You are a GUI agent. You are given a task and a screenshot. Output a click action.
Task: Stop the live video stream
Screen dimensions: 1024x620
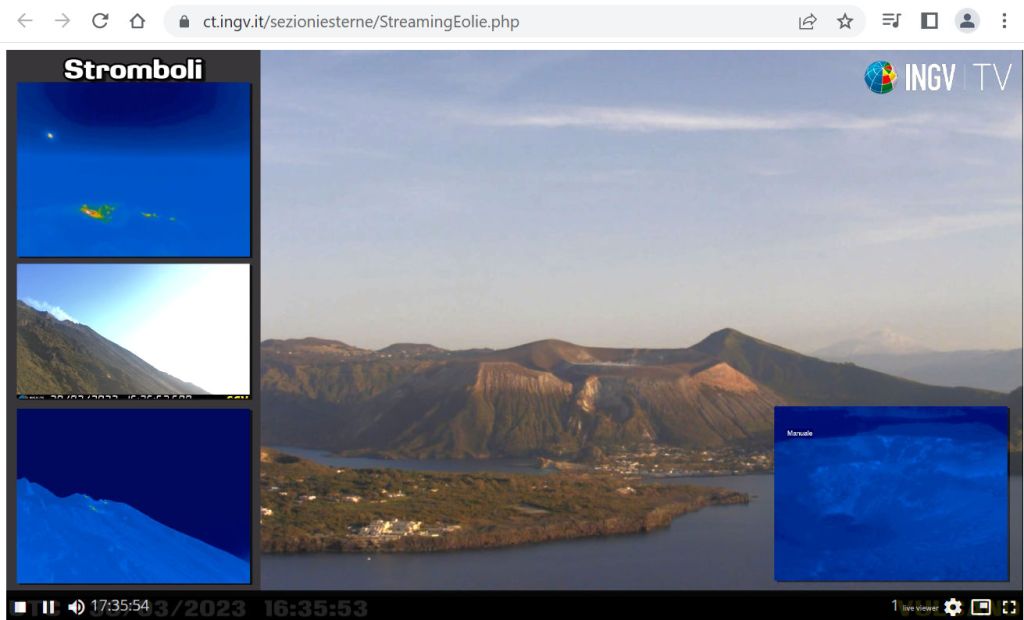point(20,607)
